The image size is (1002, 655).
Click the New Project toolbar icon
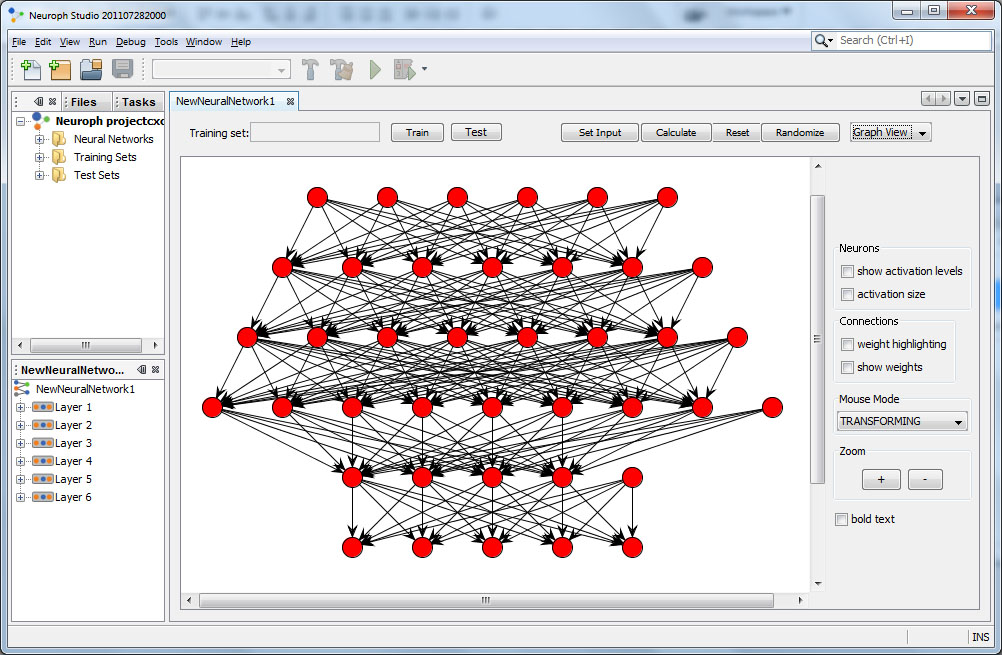point(61,69)
